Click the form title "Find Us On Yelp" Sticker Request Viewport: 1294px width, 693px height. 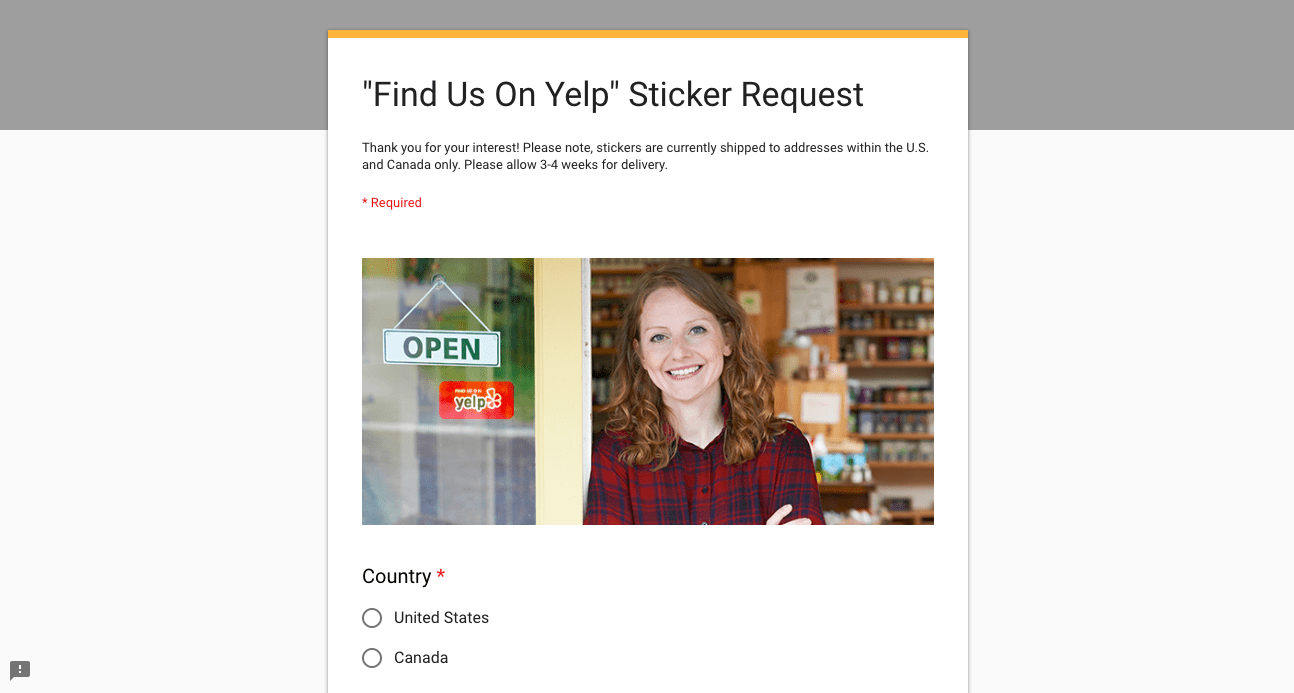coord(613,94)
